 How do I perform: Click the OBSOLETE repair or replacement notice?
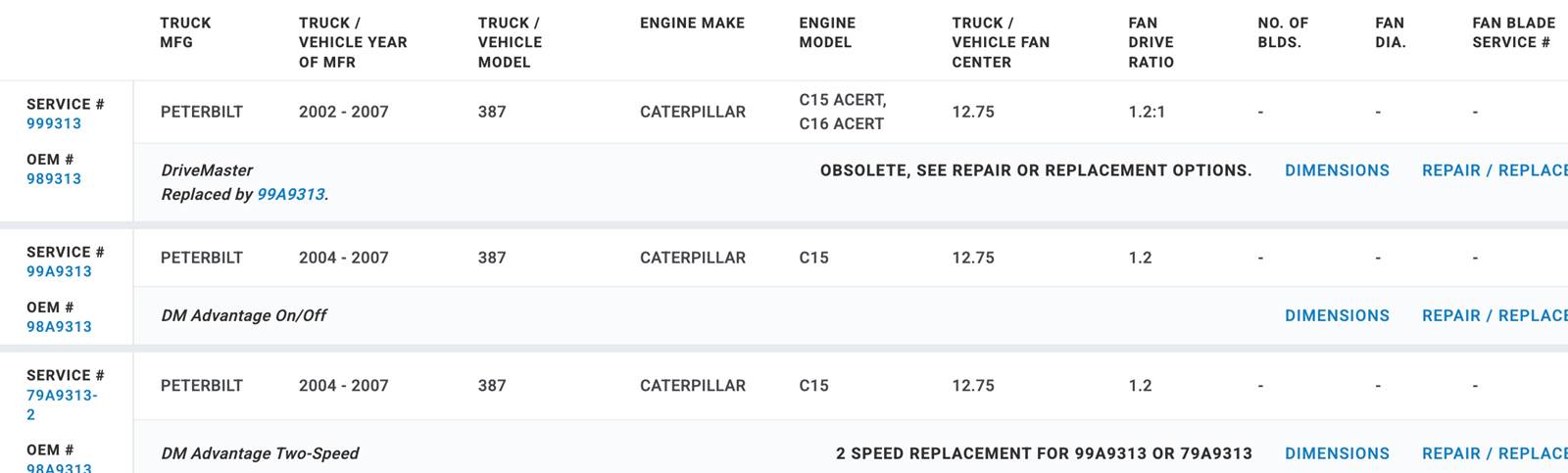coord(1036,170)
